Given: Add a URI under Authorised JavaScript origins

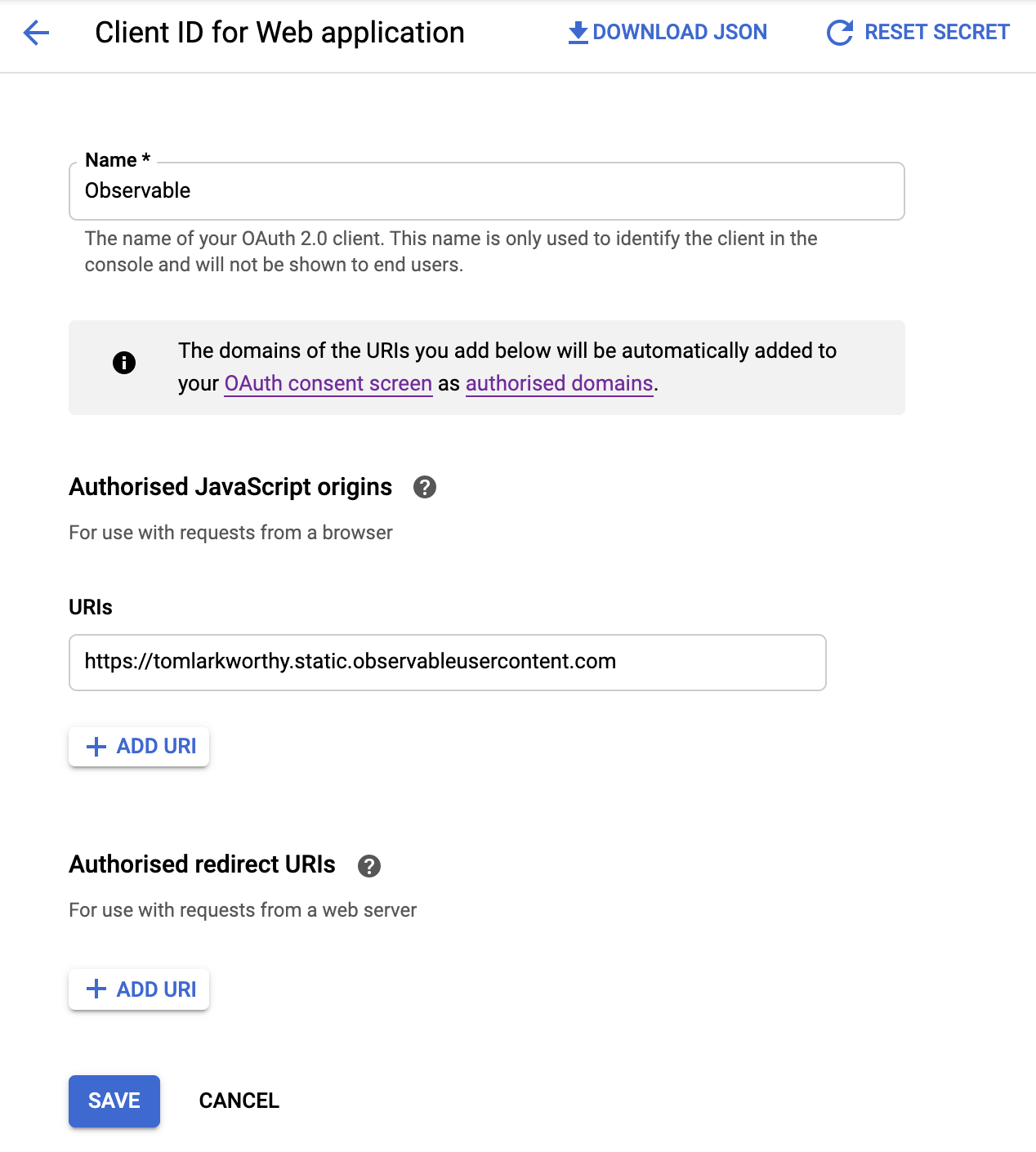Looking at the screenshot, I should pos(140,747).
